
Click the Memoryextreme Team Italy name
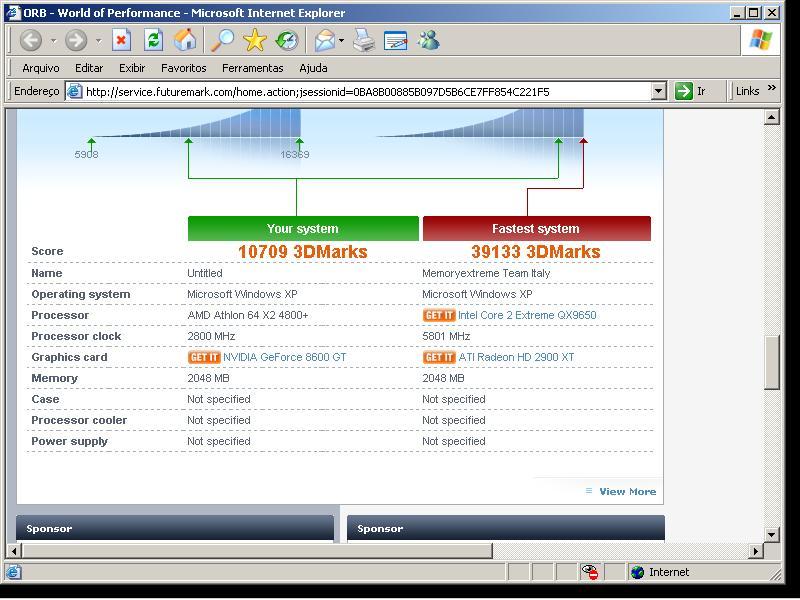(x=486, y=273)
